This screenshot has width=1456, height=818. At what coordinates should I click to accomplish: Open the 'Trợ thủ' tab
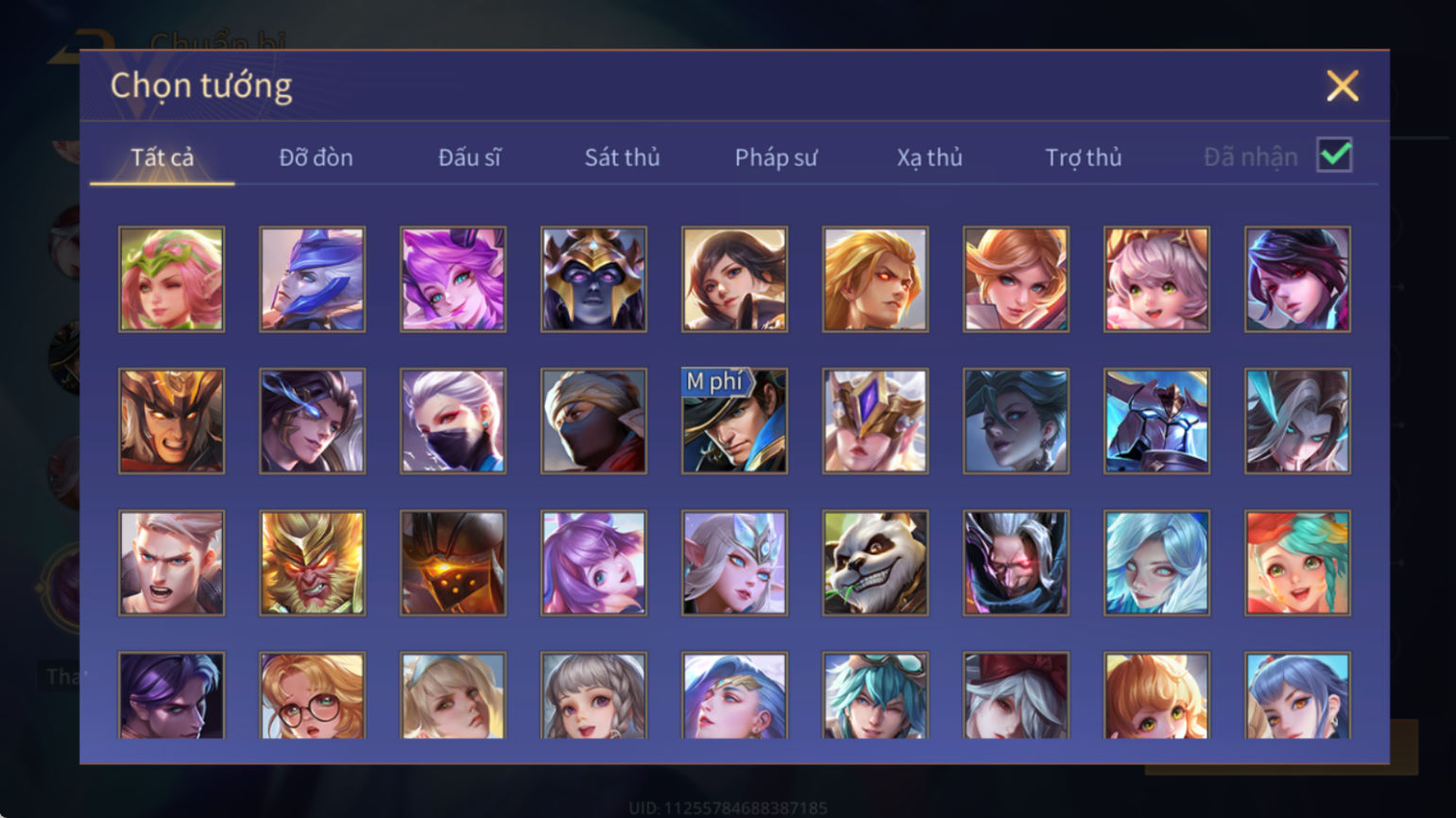pos(1083,158)
